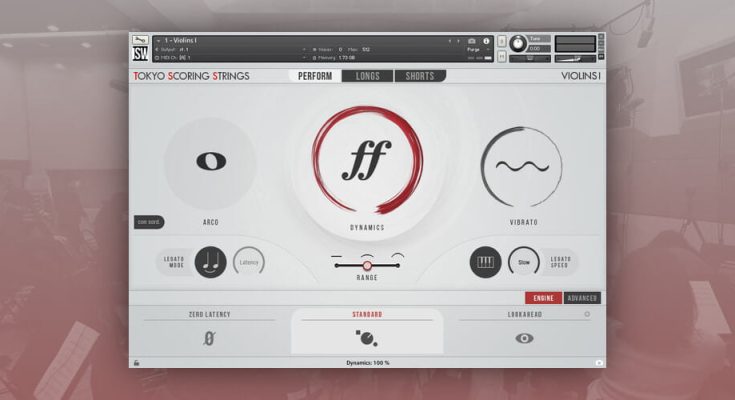Image resolution: width=735 pixels, height=400 pixels.
Task: Open the Purge dropdown menu
Action: (x=474, y=49)
